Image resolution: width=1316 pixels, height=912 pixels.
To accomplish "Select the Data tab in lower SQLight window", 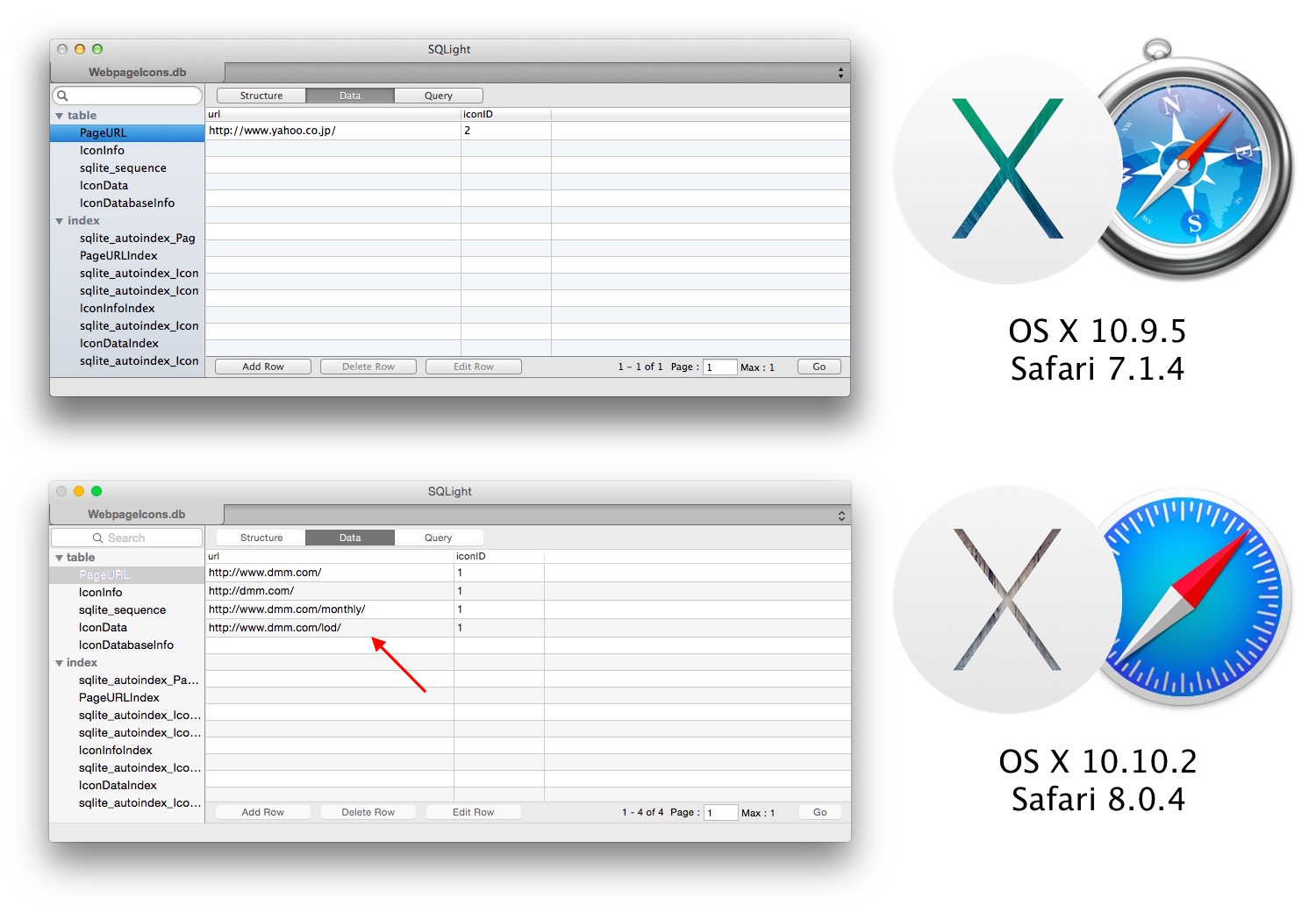I will (x=350, y=538).
